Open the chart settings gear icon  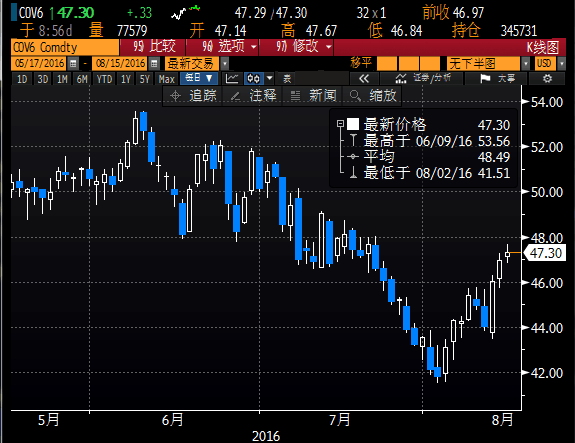click(x=547, y=78)
